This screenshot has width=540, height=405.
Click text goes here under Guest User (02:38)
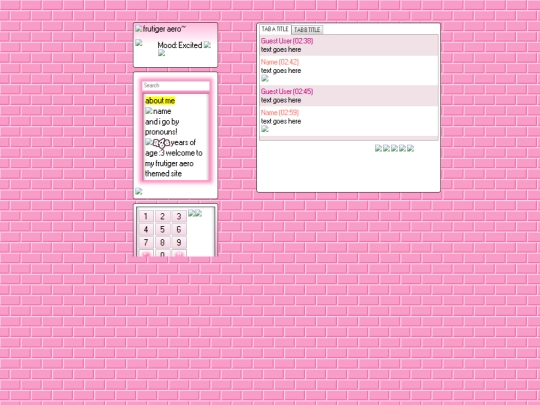point(281,50)
